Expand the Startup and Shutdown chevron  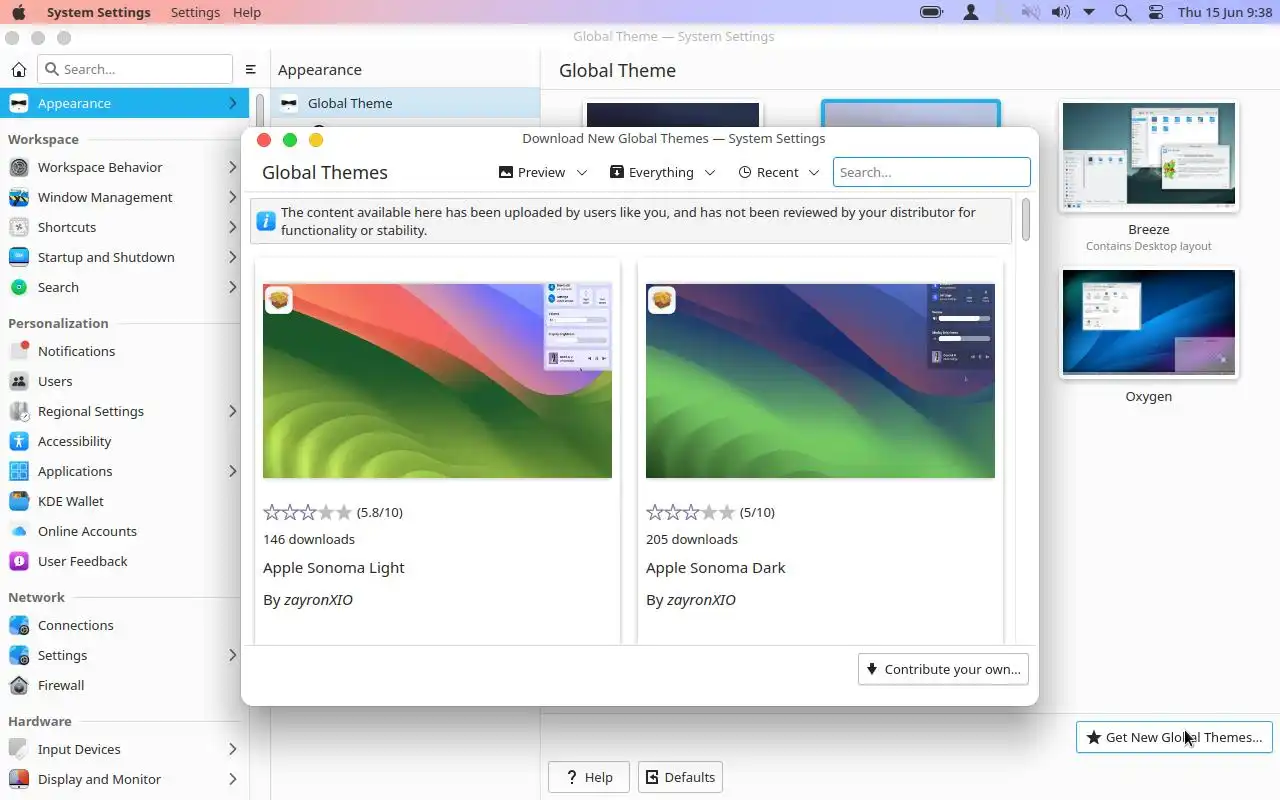tap(232, 257)
